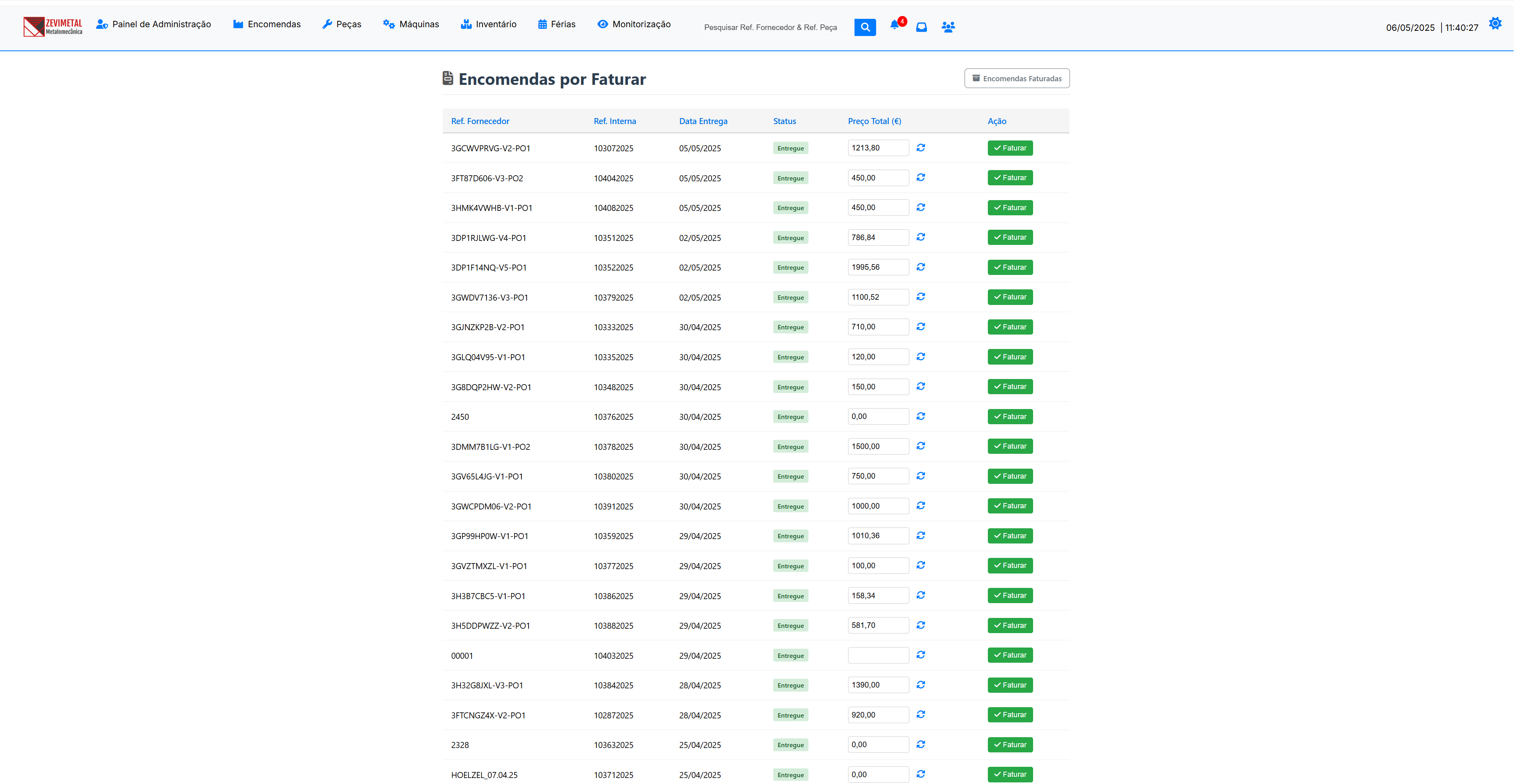1514x784 pixels.
Task: Edit price field showing 1213,80
Action: [x=878, y=148]
